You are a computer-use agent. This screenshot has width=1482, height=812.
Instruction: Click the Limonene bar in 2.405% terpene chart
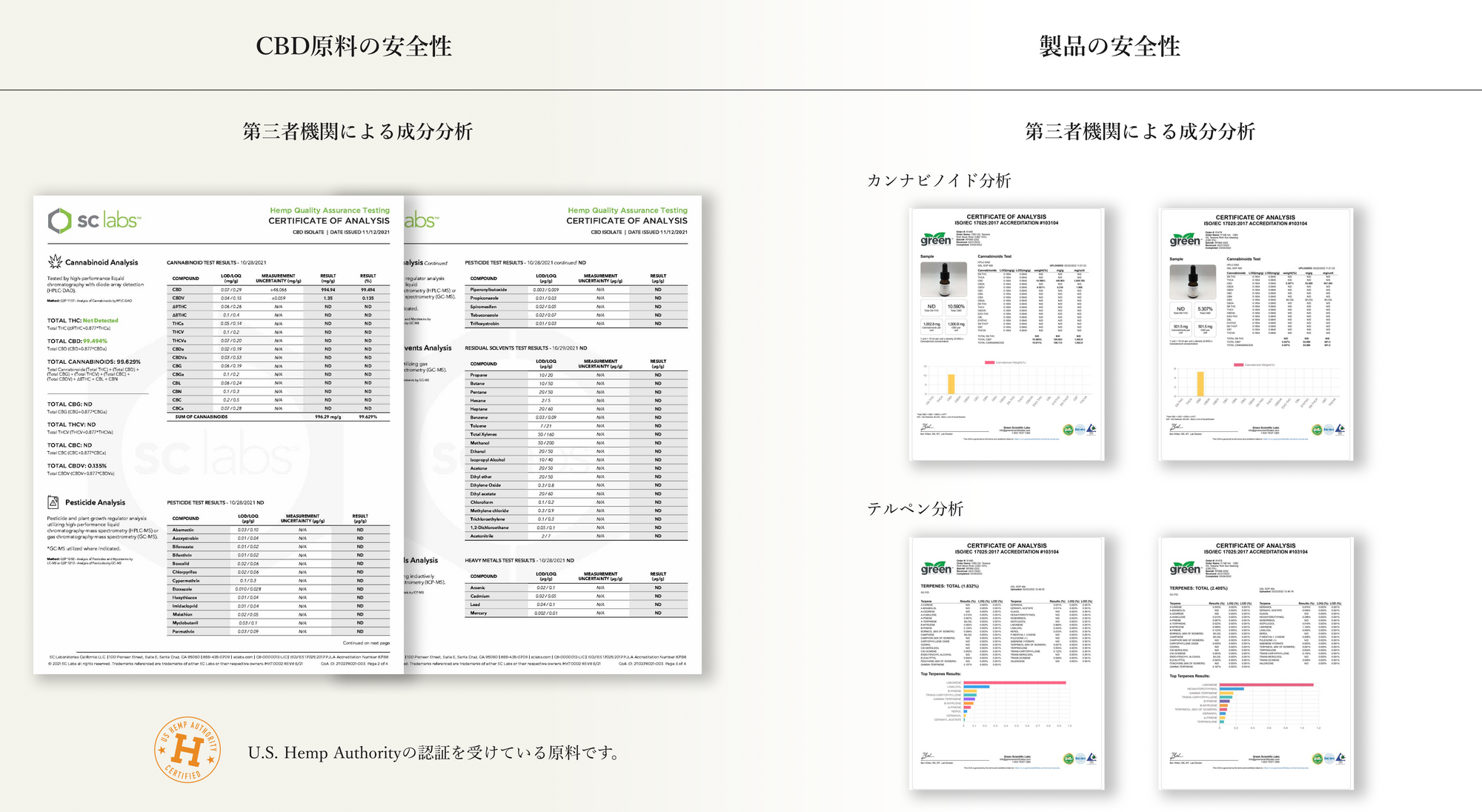click(x=1266, y=685)
